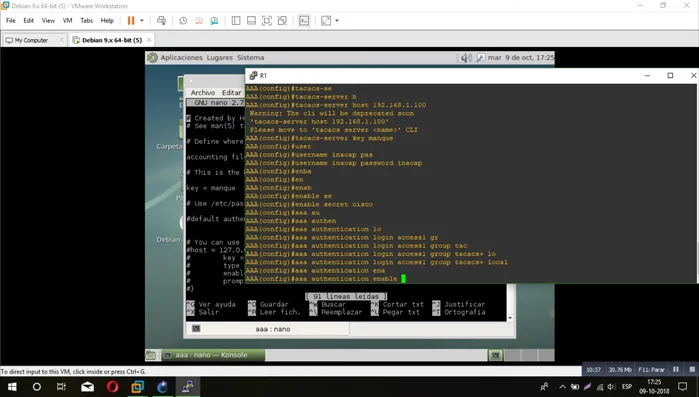Viewport: 699px width, 397px height.
Task: Click the new tab icon in Konsole tab bar
Action: click(196, 329)
